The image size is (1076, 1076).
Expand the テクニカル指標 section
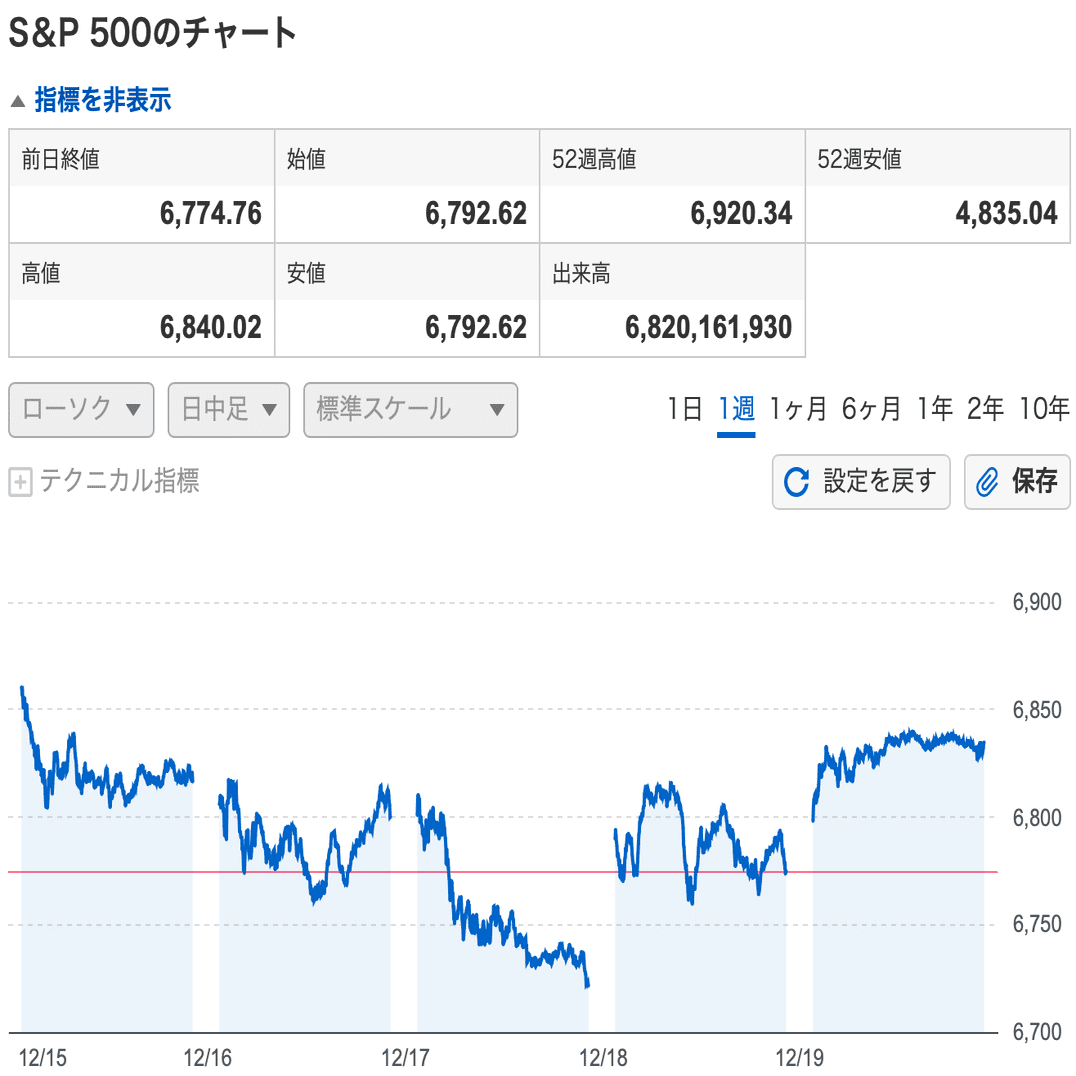[x=119, y=481]
